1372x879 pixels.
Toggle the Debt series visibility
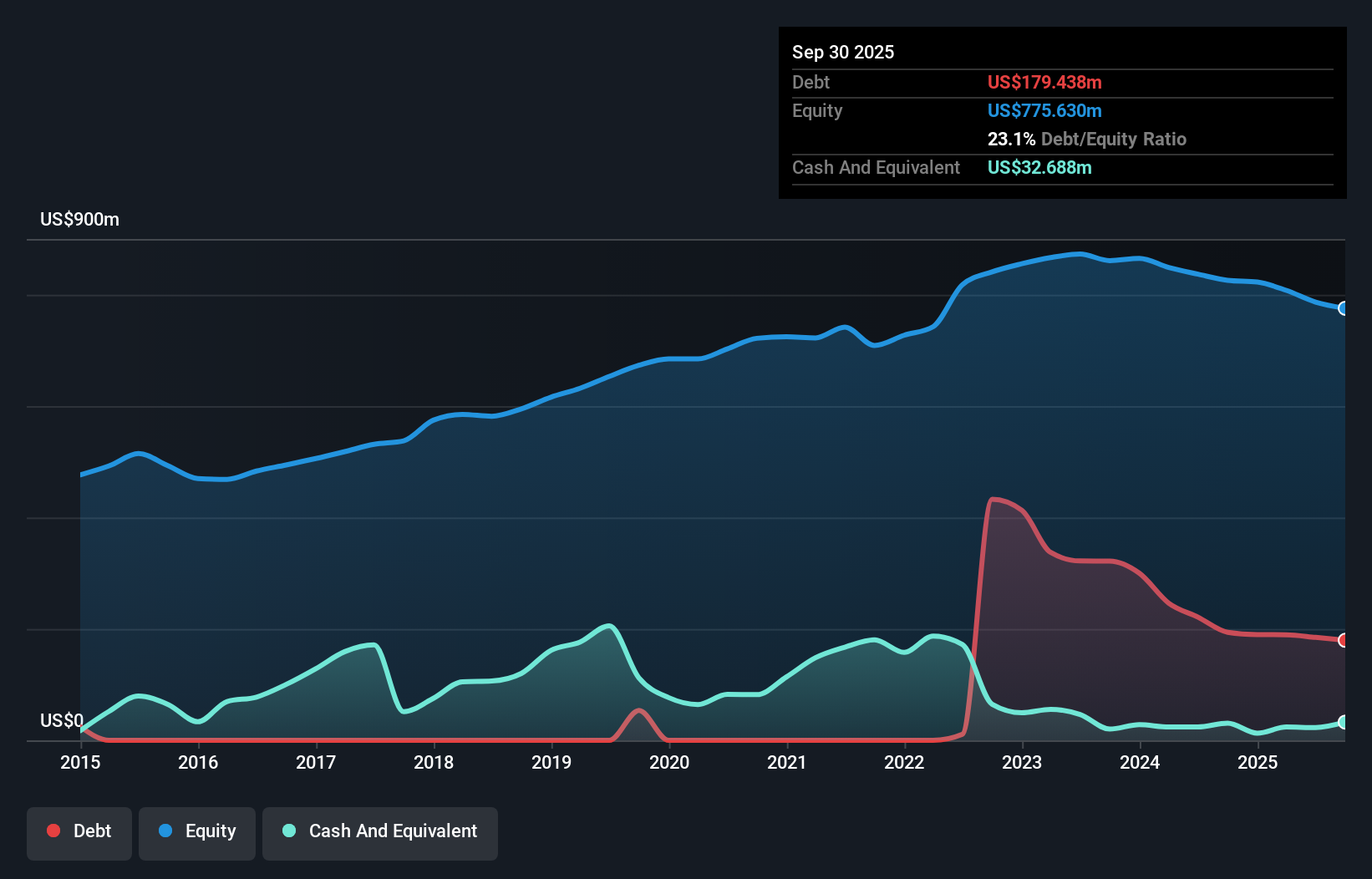coord(79,832)
